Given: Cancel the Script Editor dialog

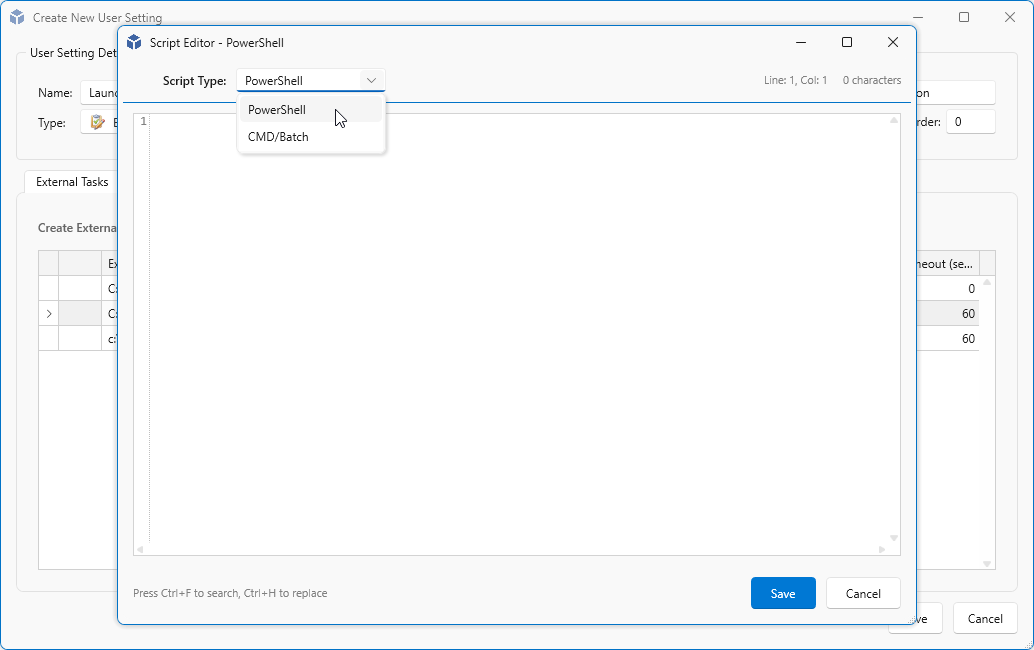Looking at the screenshot, I should pos(863,593).
